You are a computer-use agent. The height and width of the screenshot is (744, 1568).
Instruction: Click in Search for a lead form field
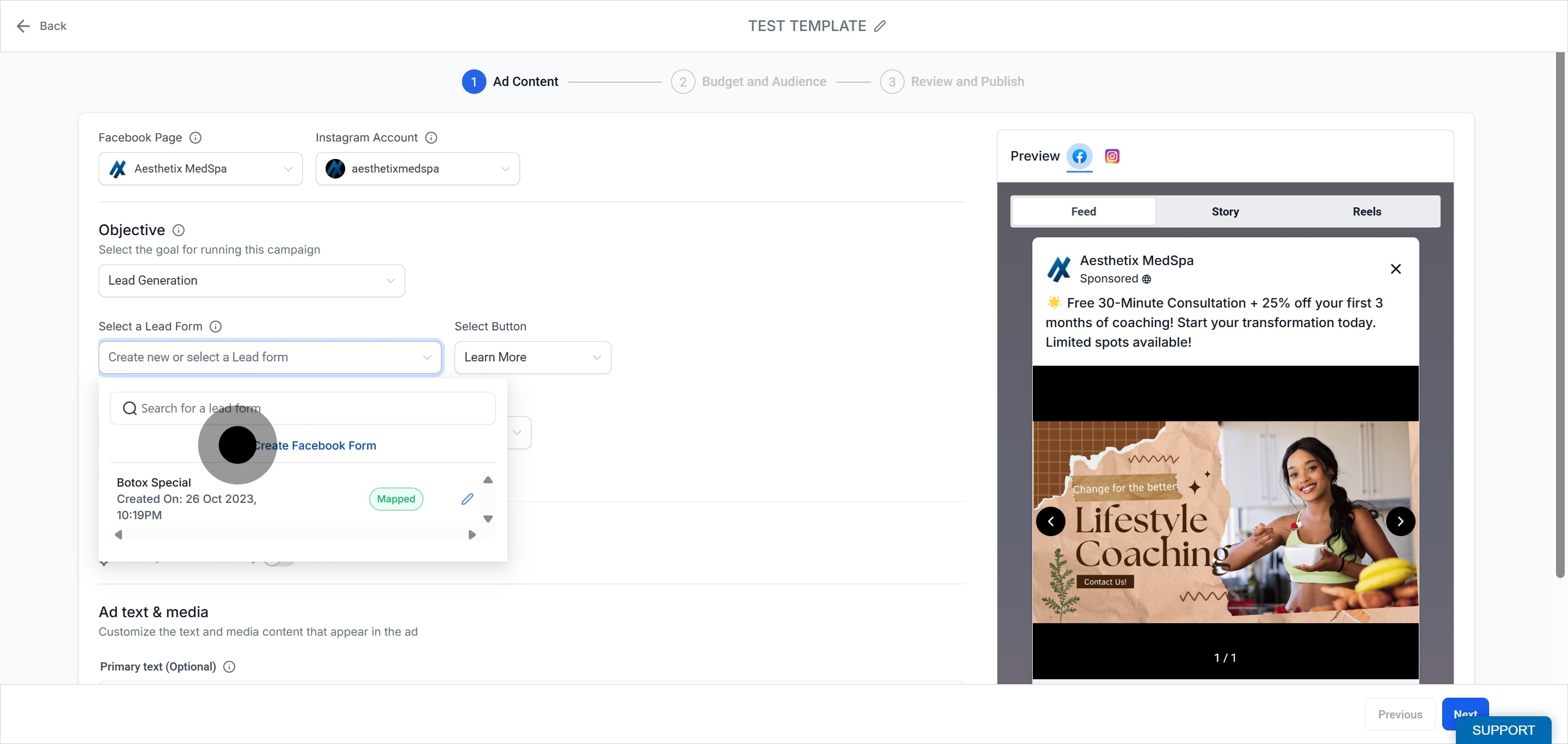click(303, 408)
